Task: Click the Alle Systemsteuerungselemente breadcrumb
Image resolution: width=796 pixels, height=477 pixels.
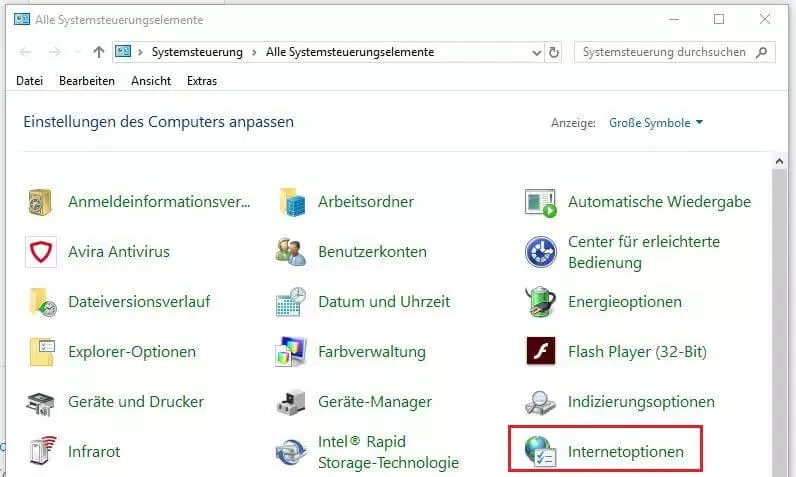Action: [x=350, y=52]
